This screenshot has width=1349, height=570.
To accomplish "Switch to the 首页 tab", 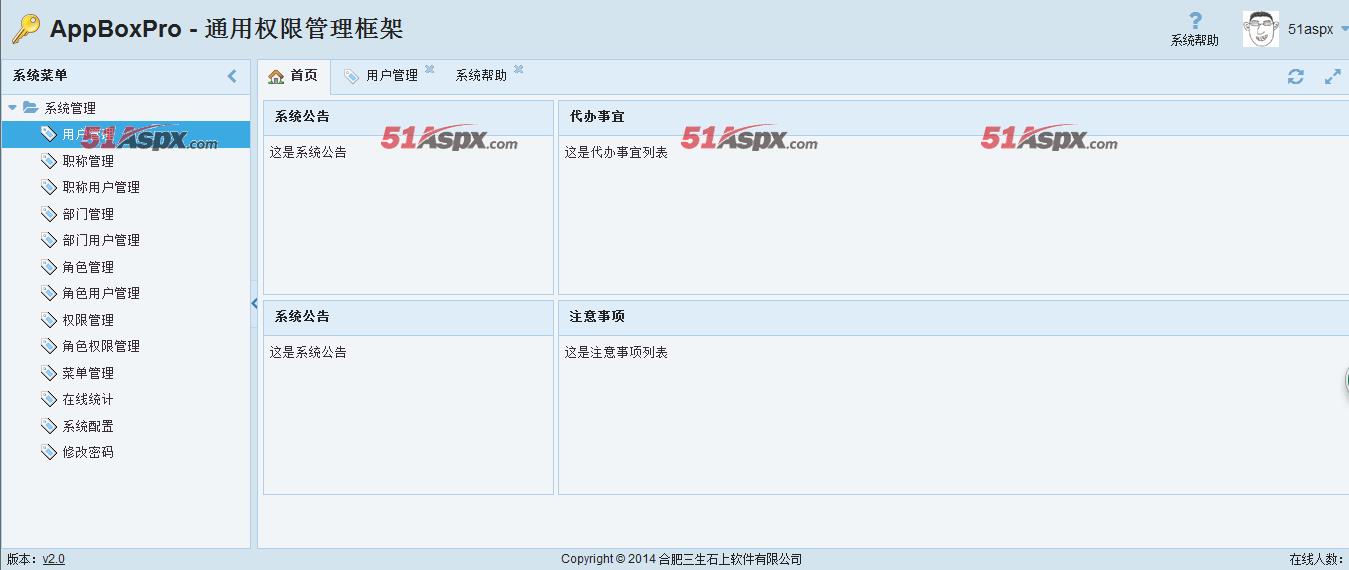I will pyautogui.click(x=294, y=76).
